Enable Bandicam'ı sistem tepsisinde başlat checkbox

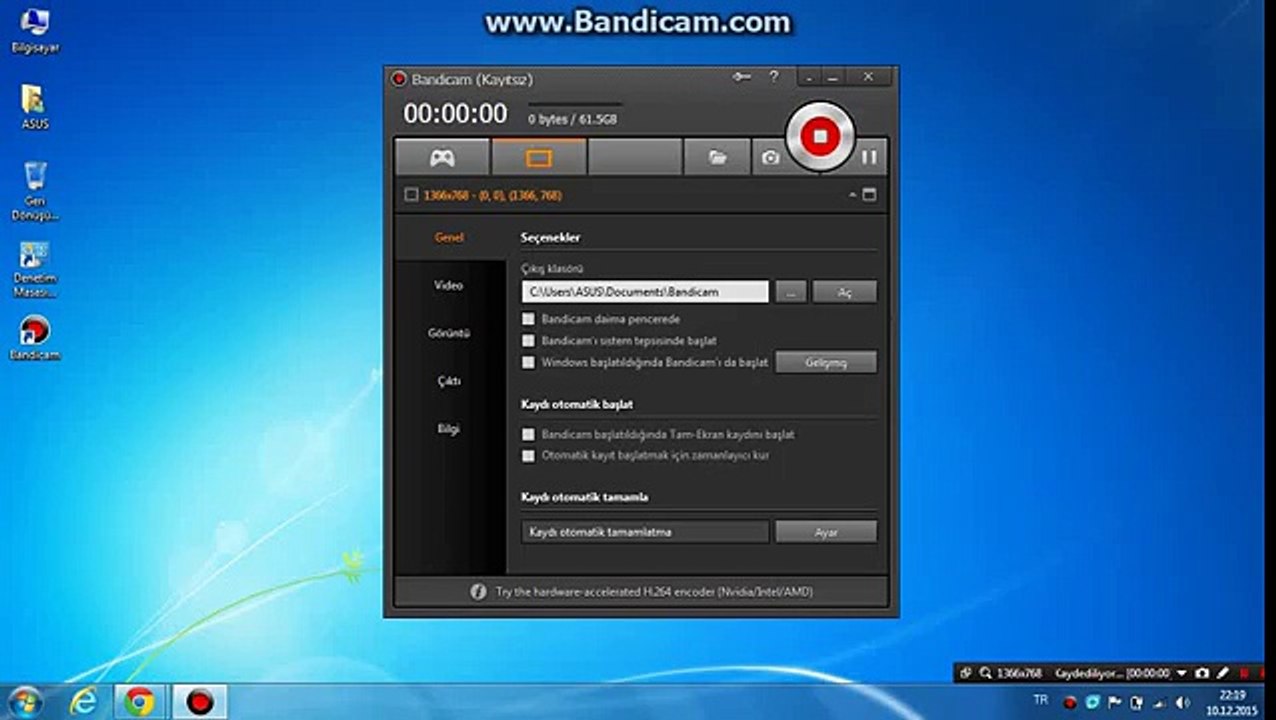point(528,341)
